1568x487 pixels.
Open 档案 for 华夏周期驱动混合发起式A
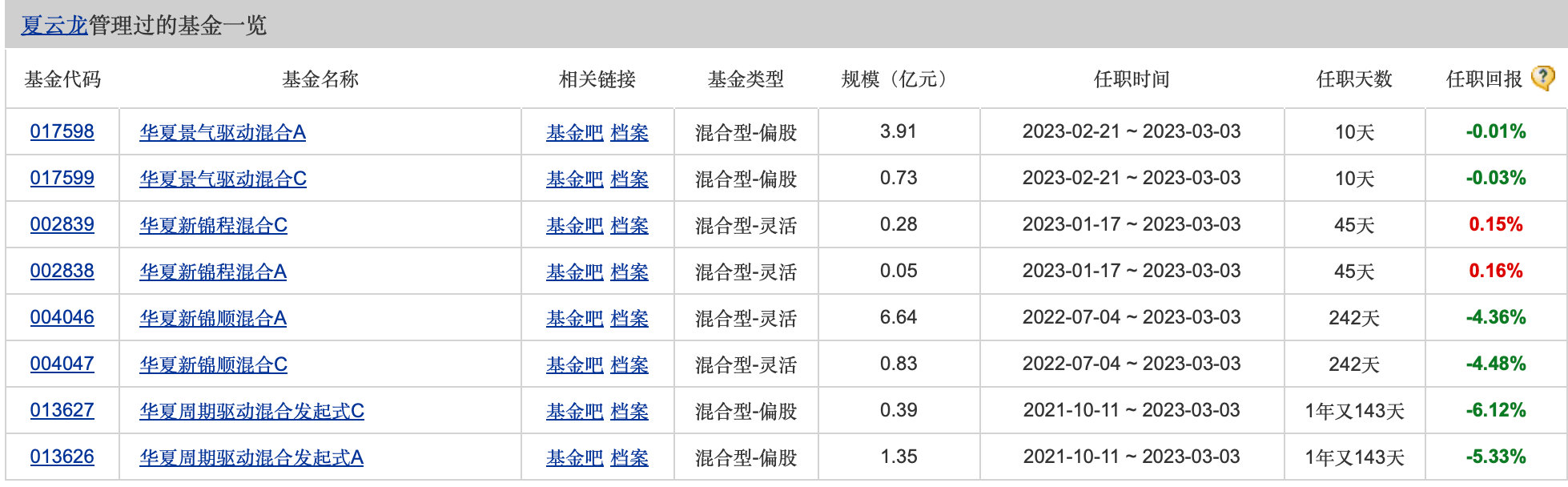coord(629,457)
